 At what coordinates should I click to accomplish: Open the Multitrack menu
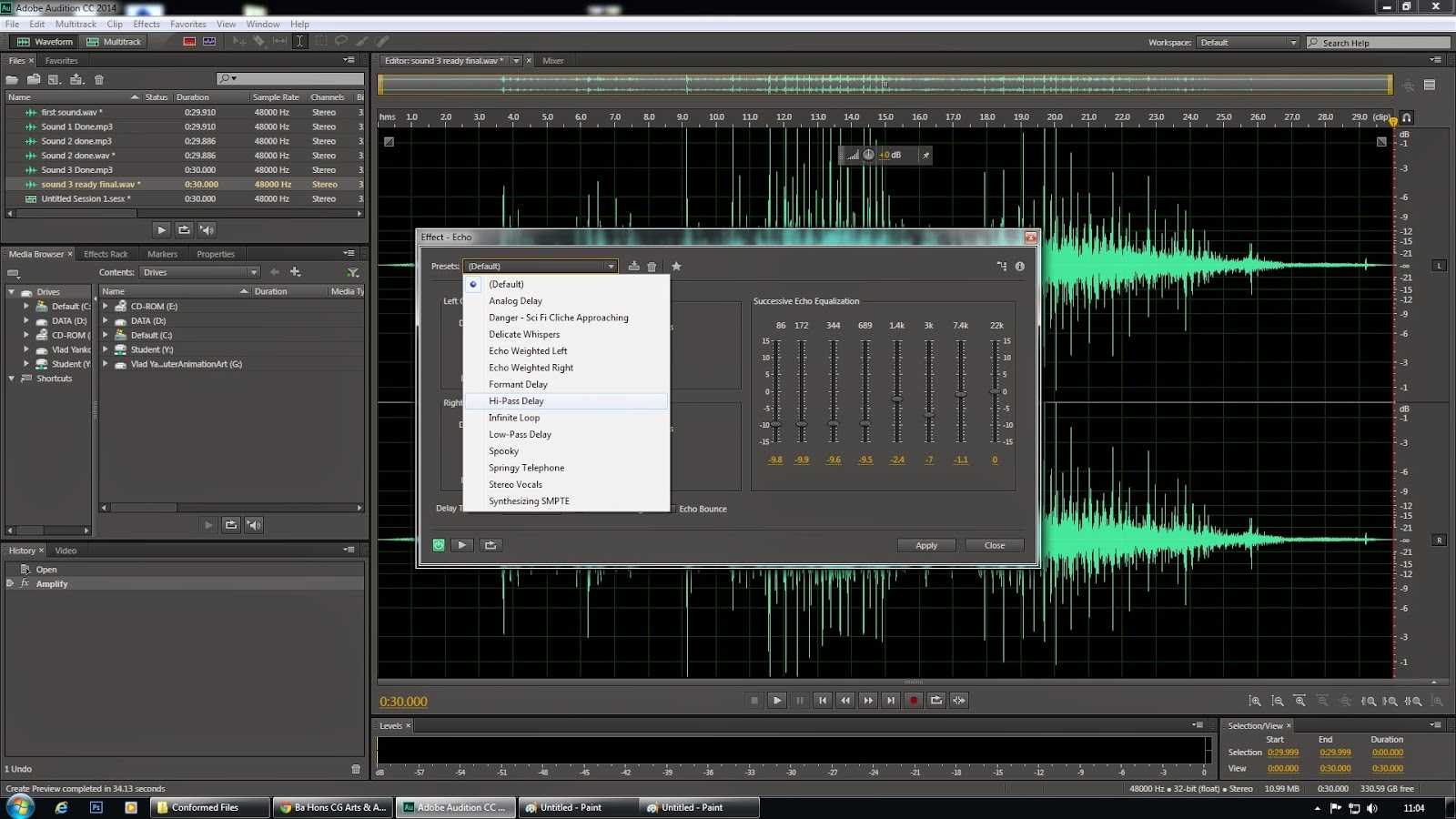tap(76, 24)
